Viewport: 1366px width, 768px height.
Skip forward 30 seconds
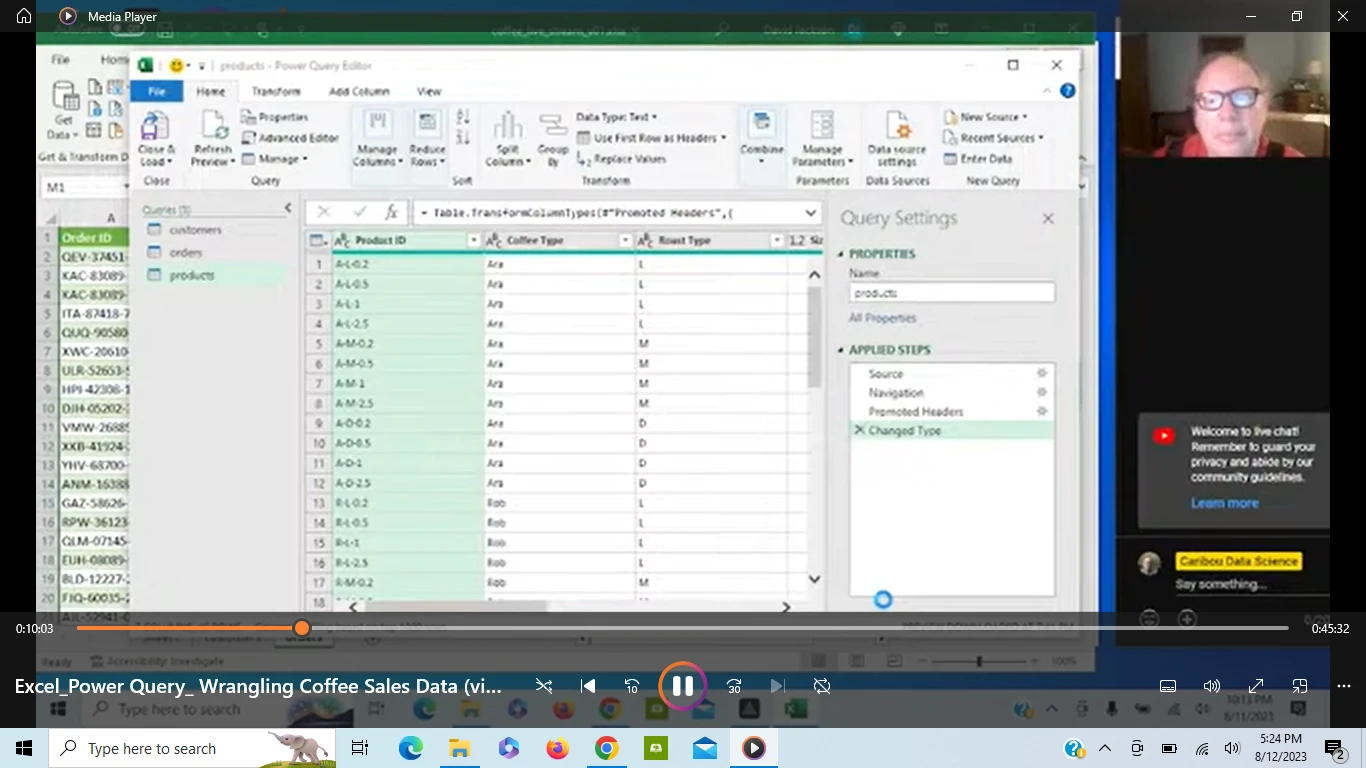click(x=734, y=686)
